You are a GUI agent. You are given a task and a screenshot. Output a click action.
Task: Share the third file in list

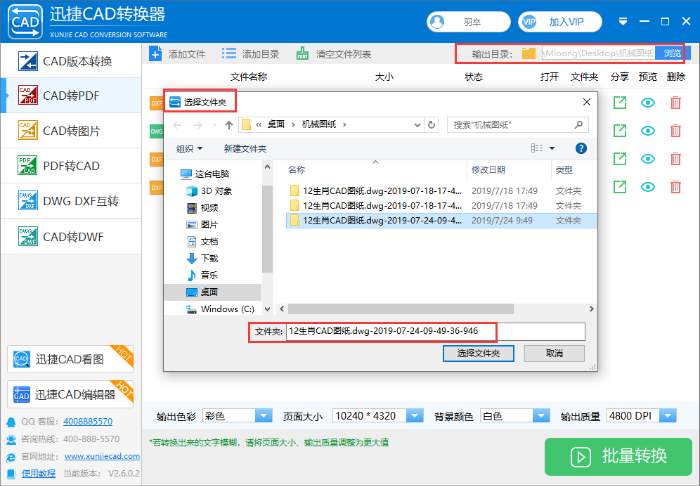pos(620,159)
